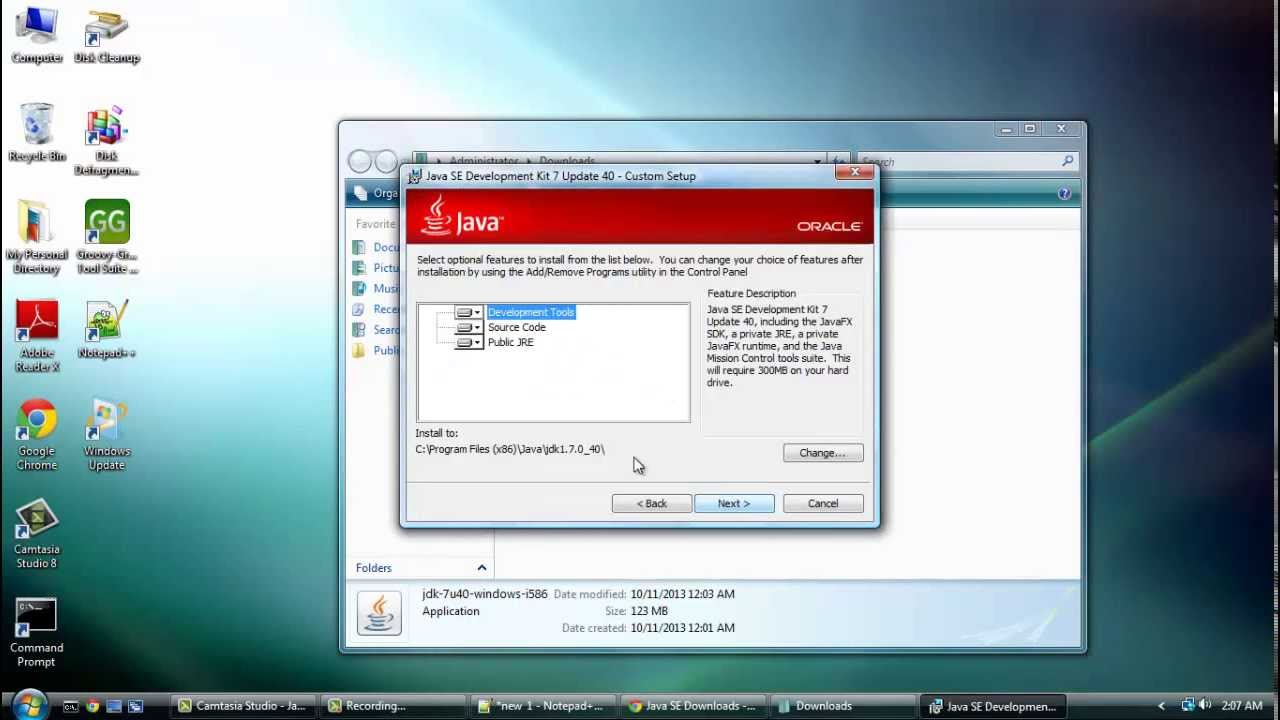Select the Source Code feature
The width and height of the screenshot is (1280, 720).
tap(517, 327)
